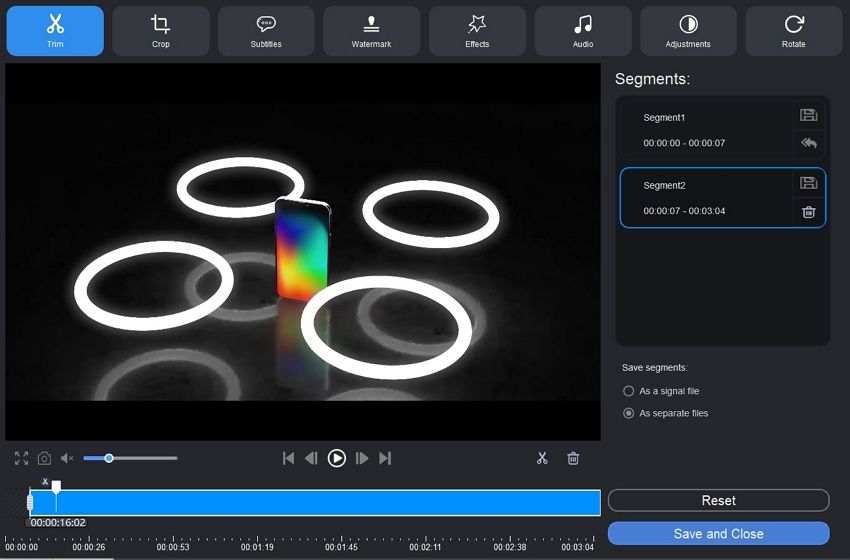Select 'As separate files' option

(629, 413)
